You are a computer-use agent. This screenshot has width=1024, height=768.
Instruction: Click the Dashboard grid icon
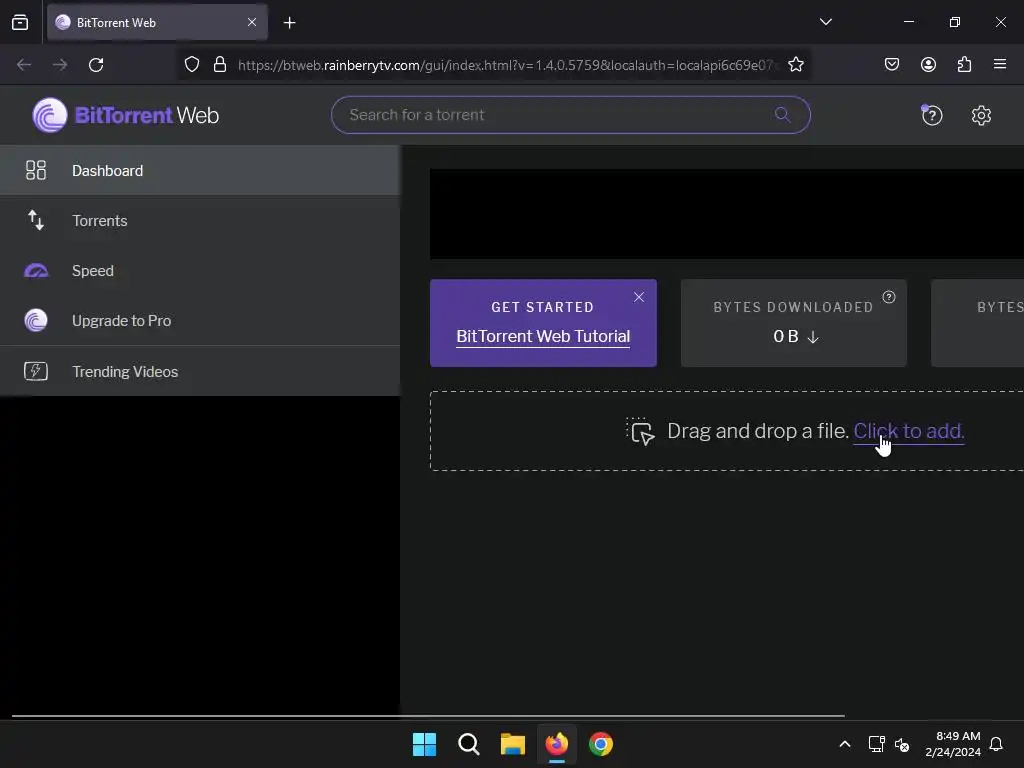click(36, 170)
